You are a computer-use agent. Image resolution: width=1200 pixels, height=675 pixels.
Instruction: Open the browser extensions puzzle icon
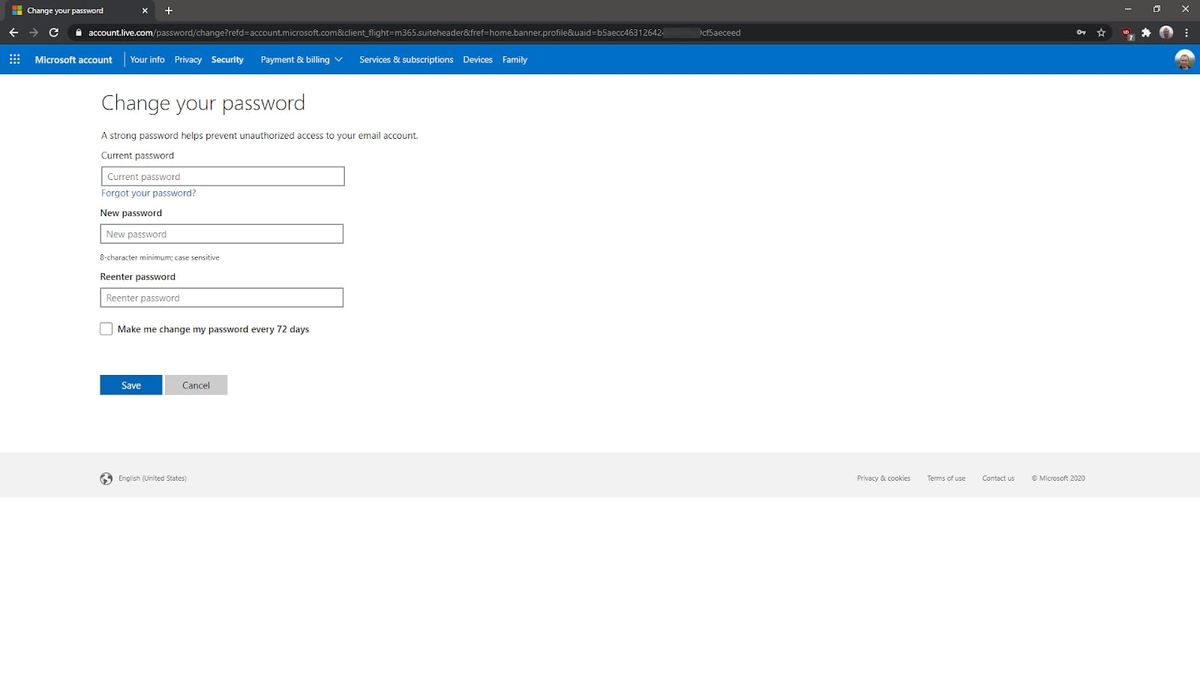[1145, 32]
